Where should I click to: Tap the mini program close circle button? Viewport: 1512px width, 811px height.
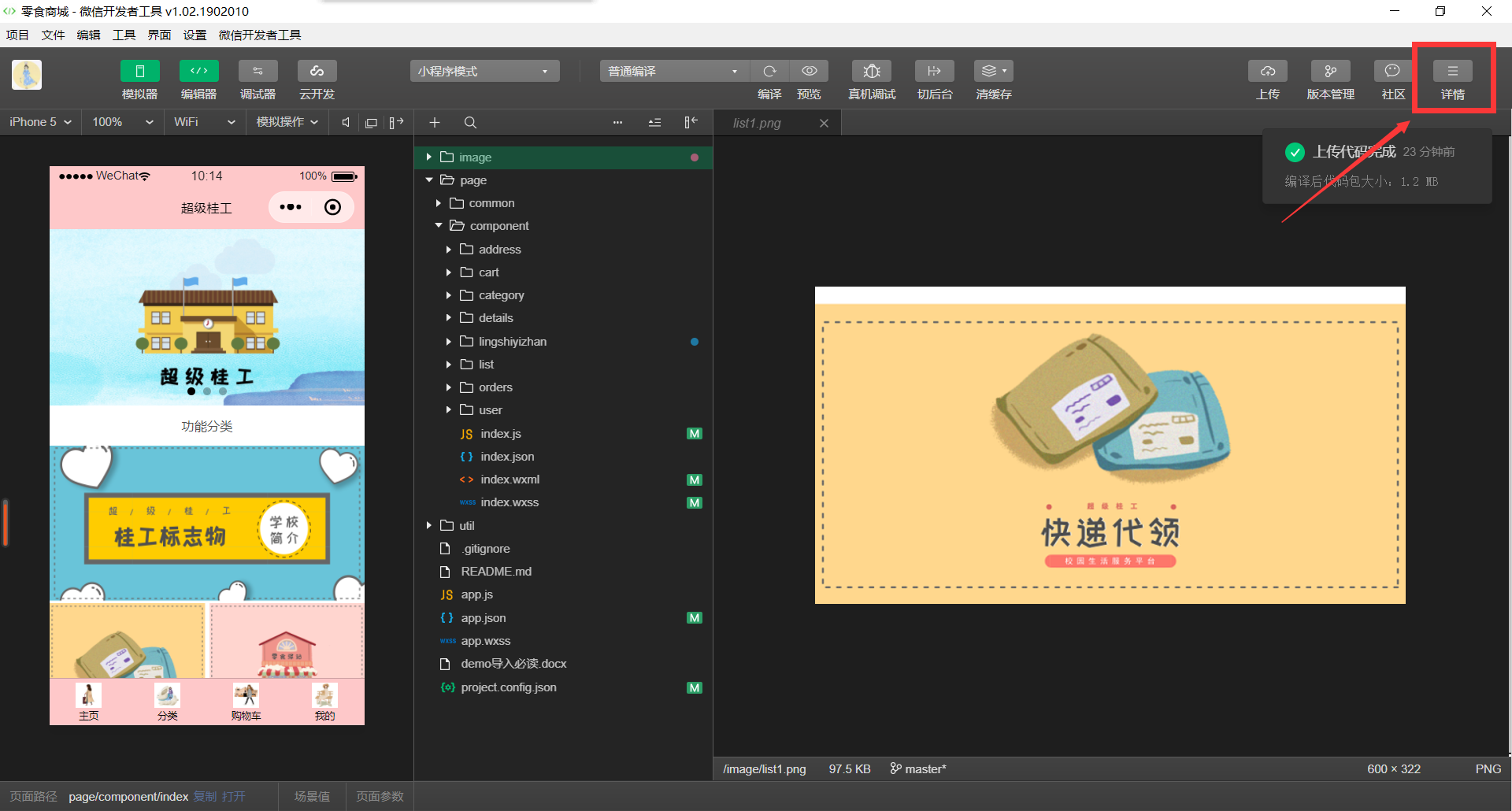pos(333,207)
